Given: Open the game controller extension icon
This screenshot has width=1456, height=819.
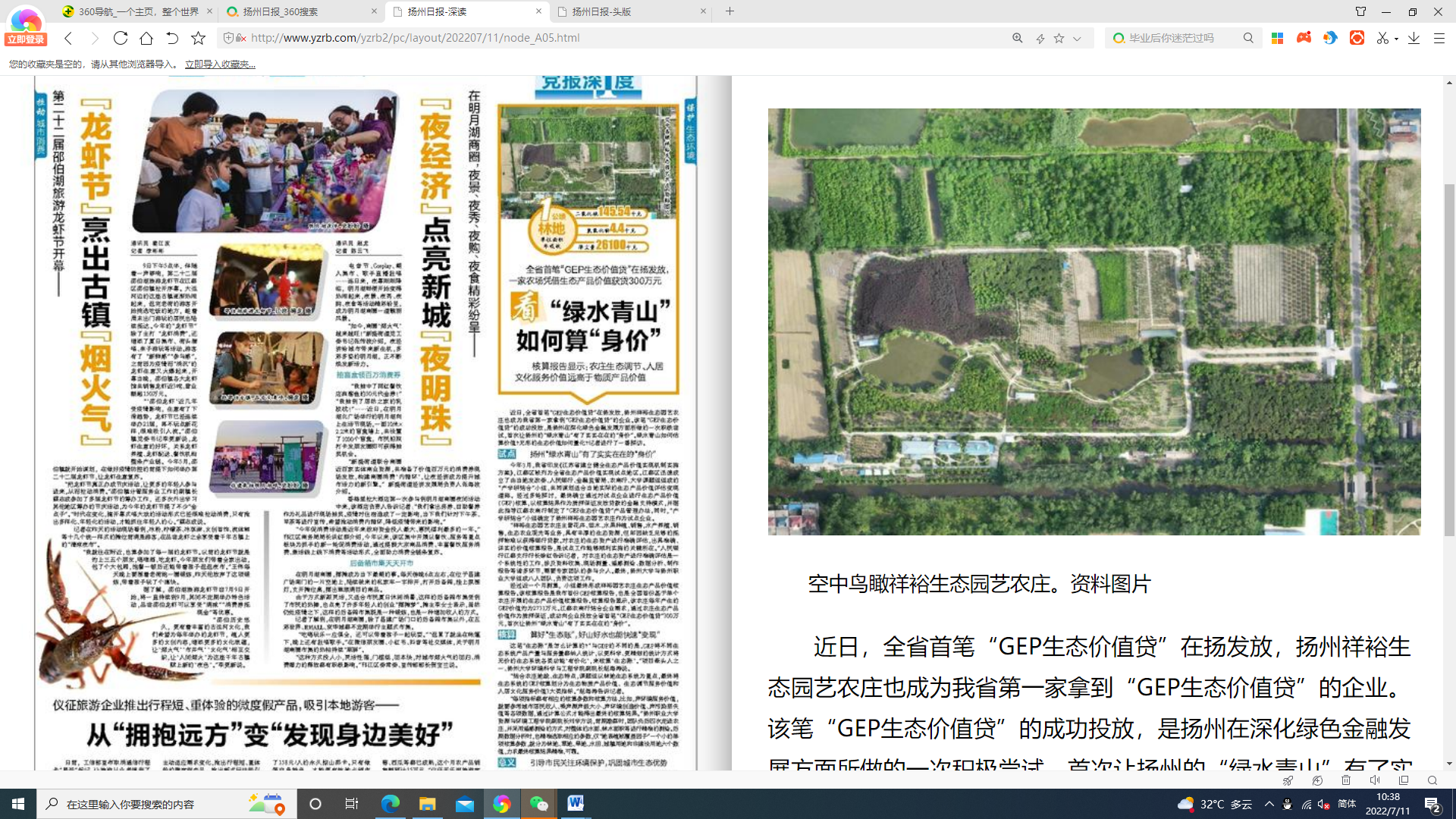Looking at the screenshot, I should [x=1304, y=38].
